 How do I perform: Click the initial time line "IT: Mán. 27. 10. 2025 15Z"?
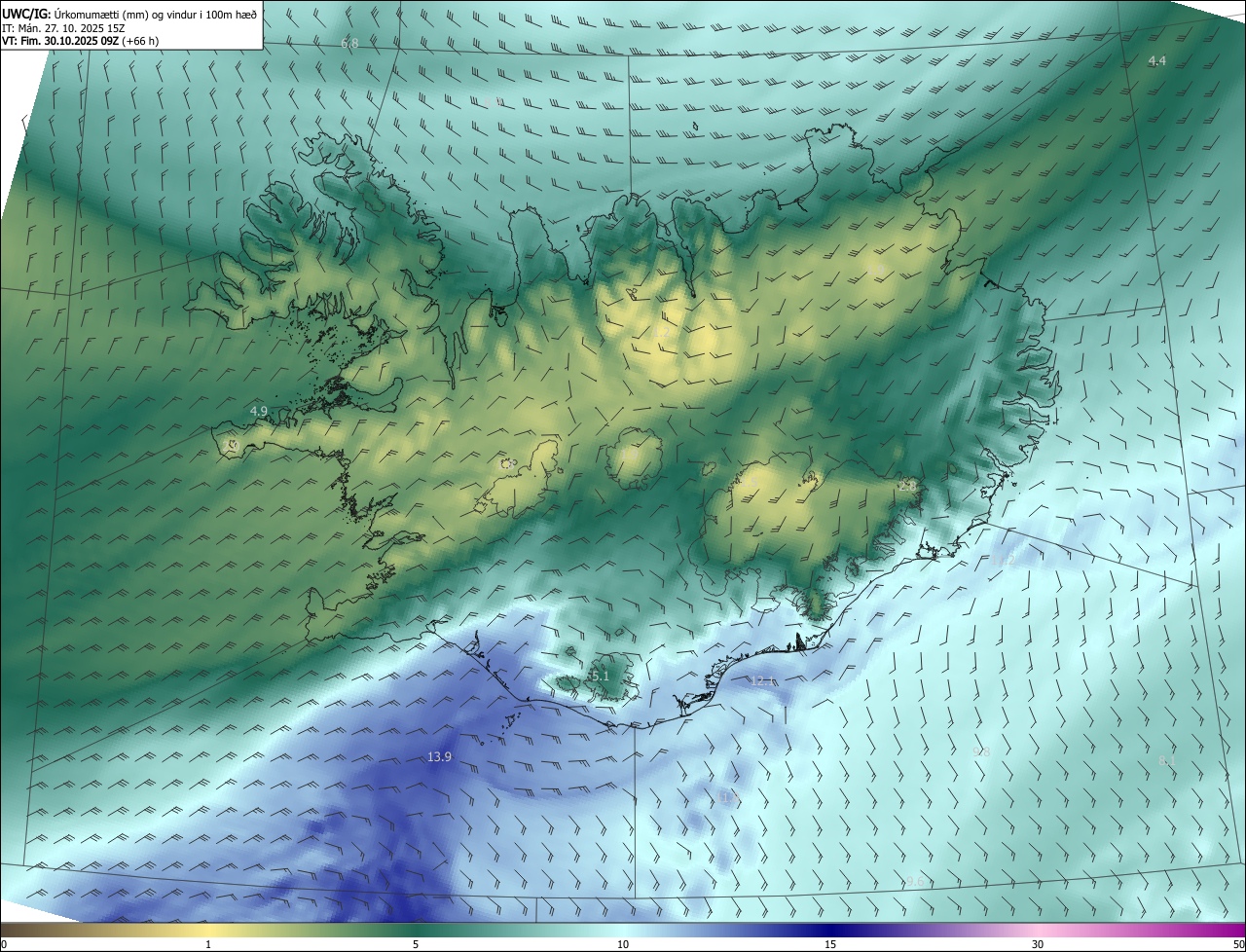(62, 27)
